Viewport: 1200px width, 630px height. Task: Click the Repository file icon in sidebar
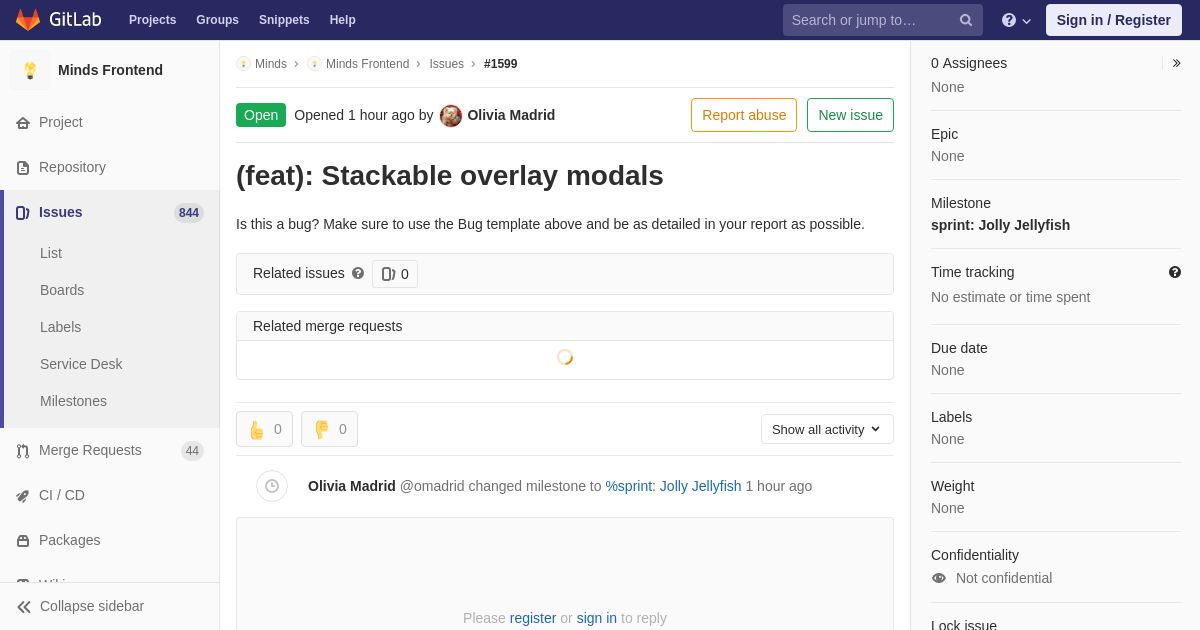pos(23,167)
